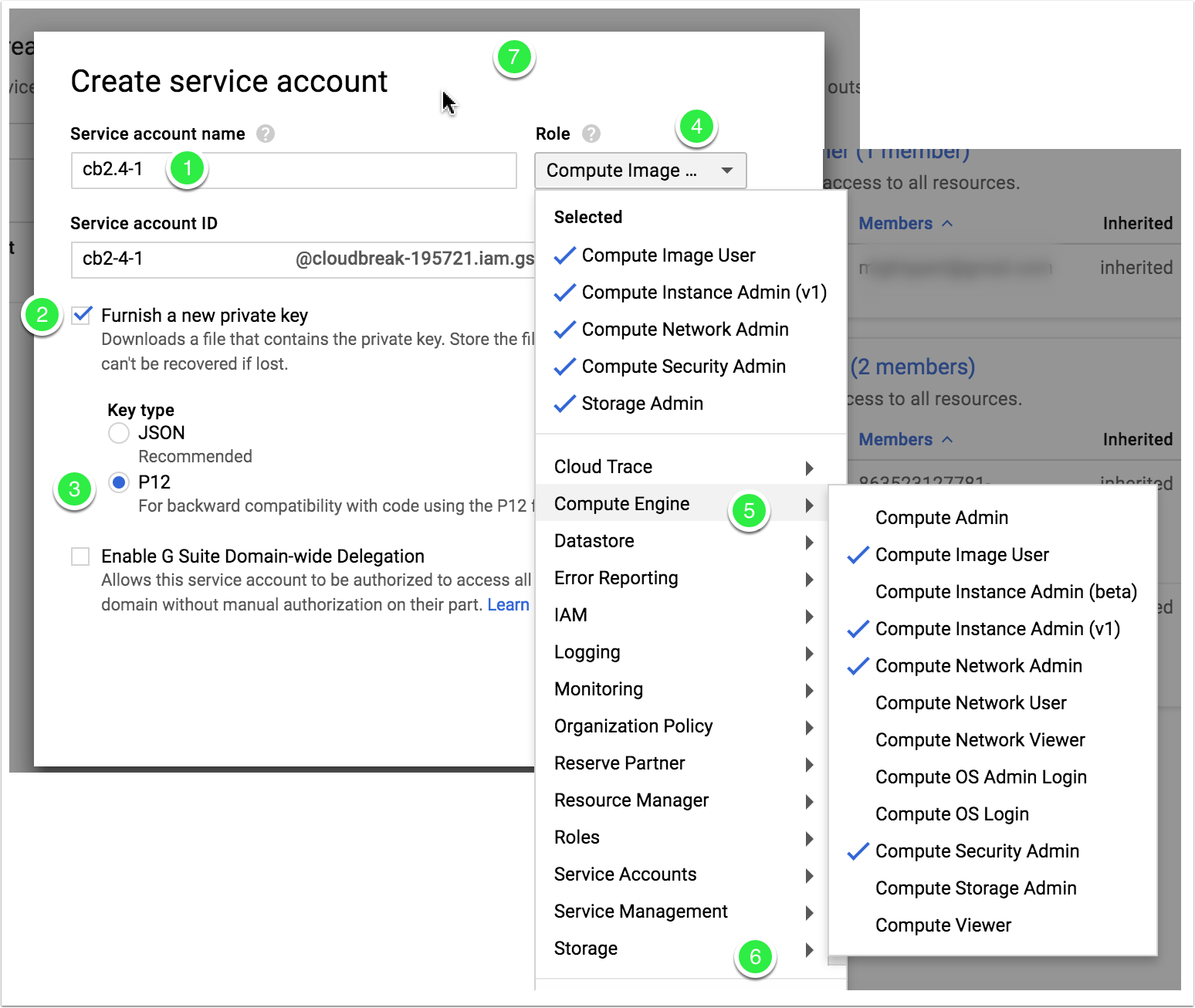Uncheck Furnish a new private key
Screen dimensions: 1195x1008
pos(81,315)
